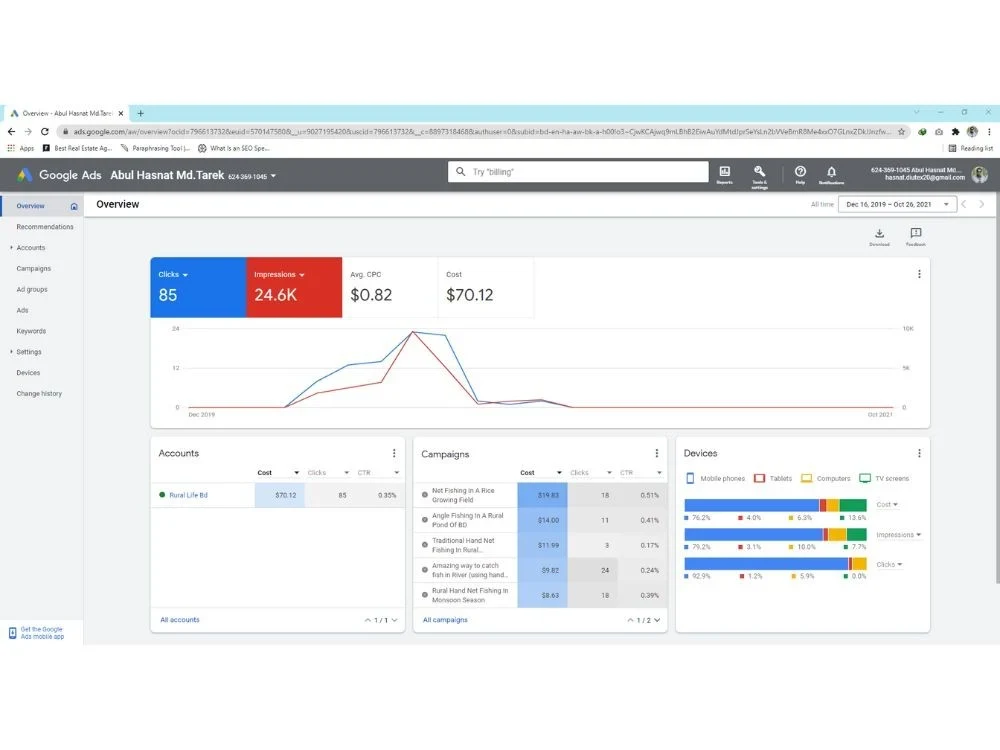This screenshot has width=1000, height=750.
Task: Go to Keywords in sidebar
Action: (x=31, y=331)
